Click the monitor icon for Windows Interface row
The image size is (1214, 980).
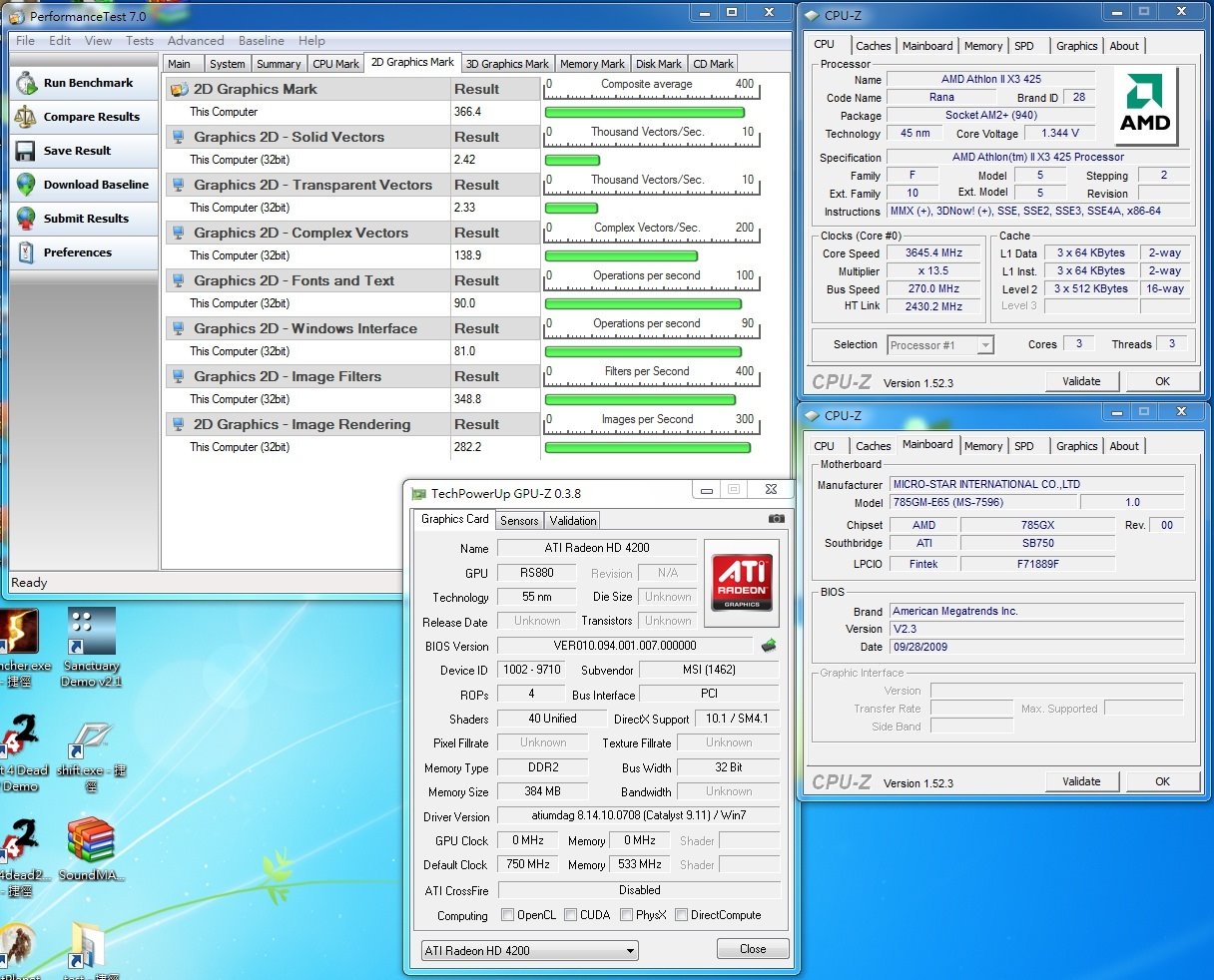point(178,328)
